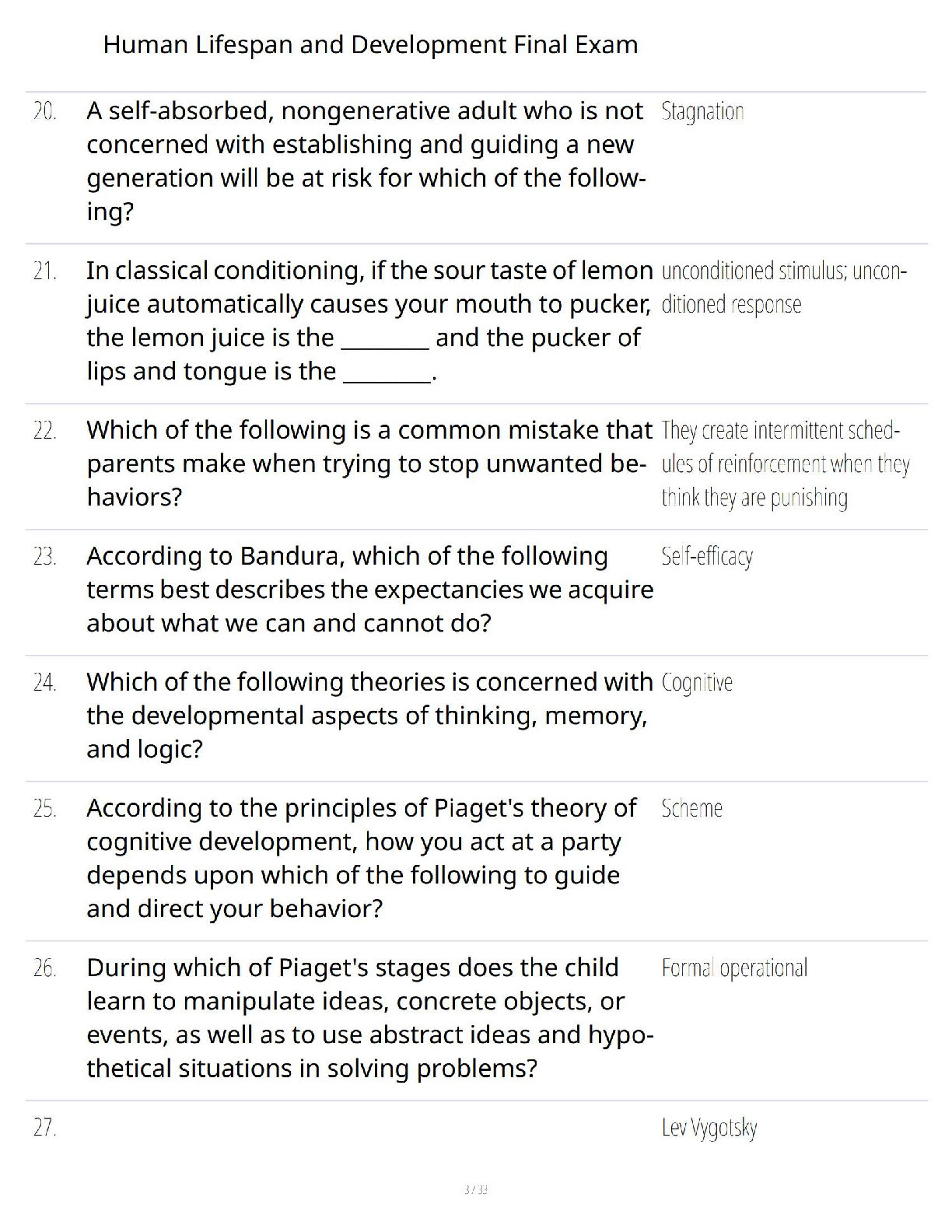Click question number 24

(x=44, y=682)
